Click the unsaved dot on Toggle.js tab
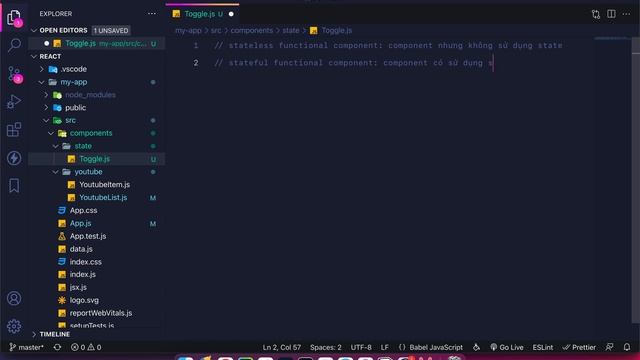The width and height of the screenshot is (640, 360). click(x=231, y=14)
